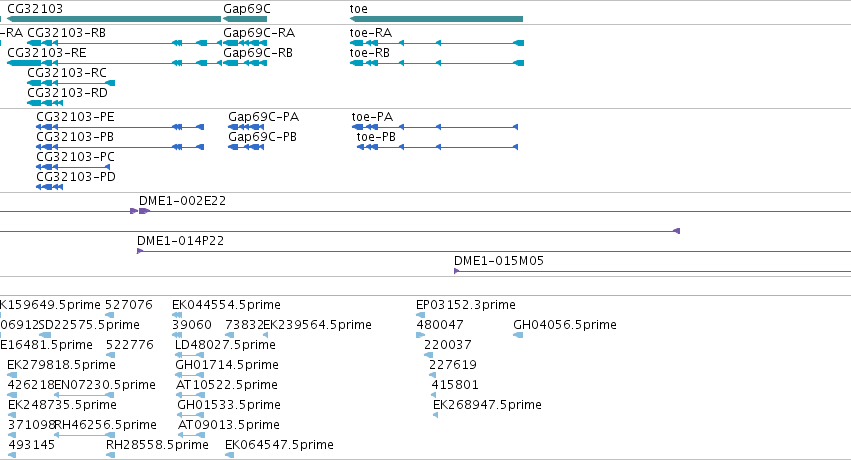851x460 pixels.
Task: Click the Gap69C gene arrow bar
Action: pyautogui.click(x=245, y=19)
